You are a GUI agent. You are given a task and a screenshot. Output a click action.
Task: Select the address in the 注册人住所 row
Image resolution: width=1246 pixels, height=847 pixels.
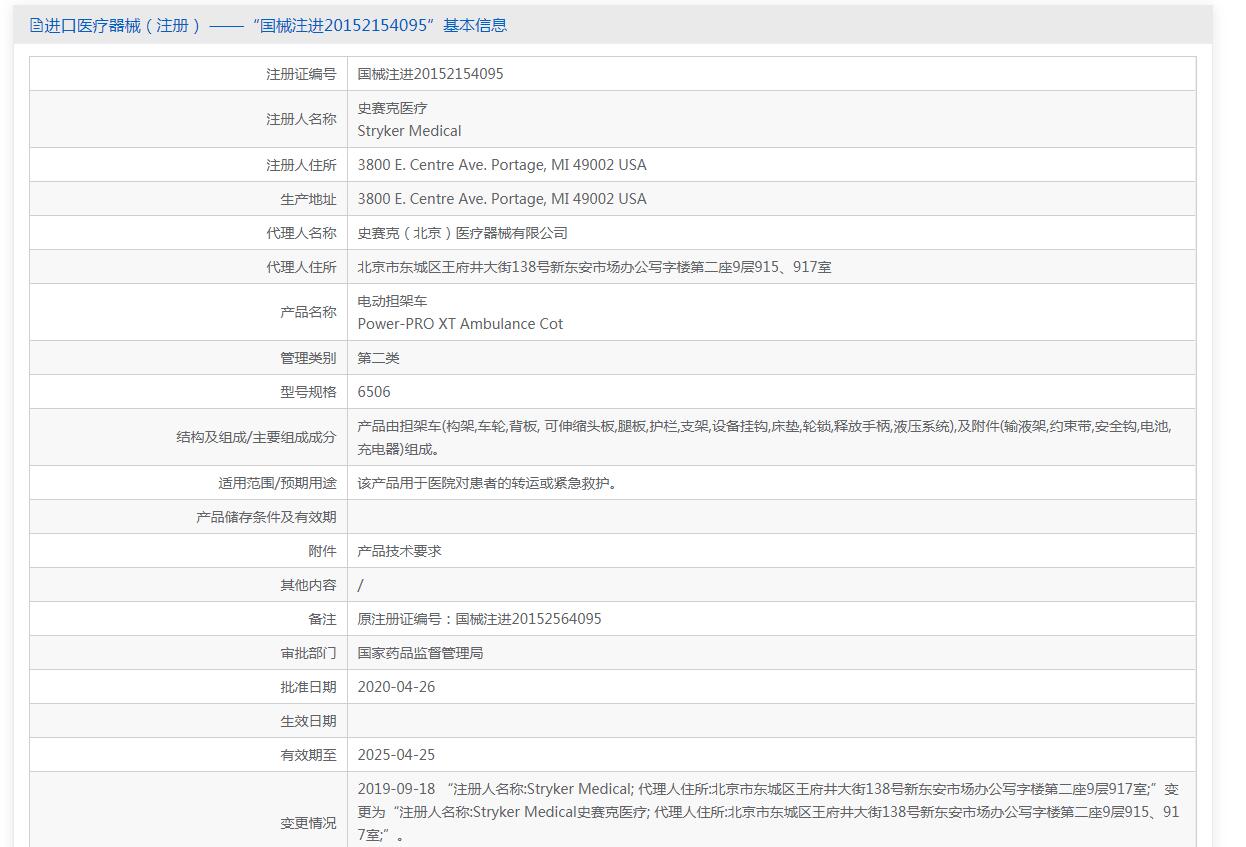502,165
